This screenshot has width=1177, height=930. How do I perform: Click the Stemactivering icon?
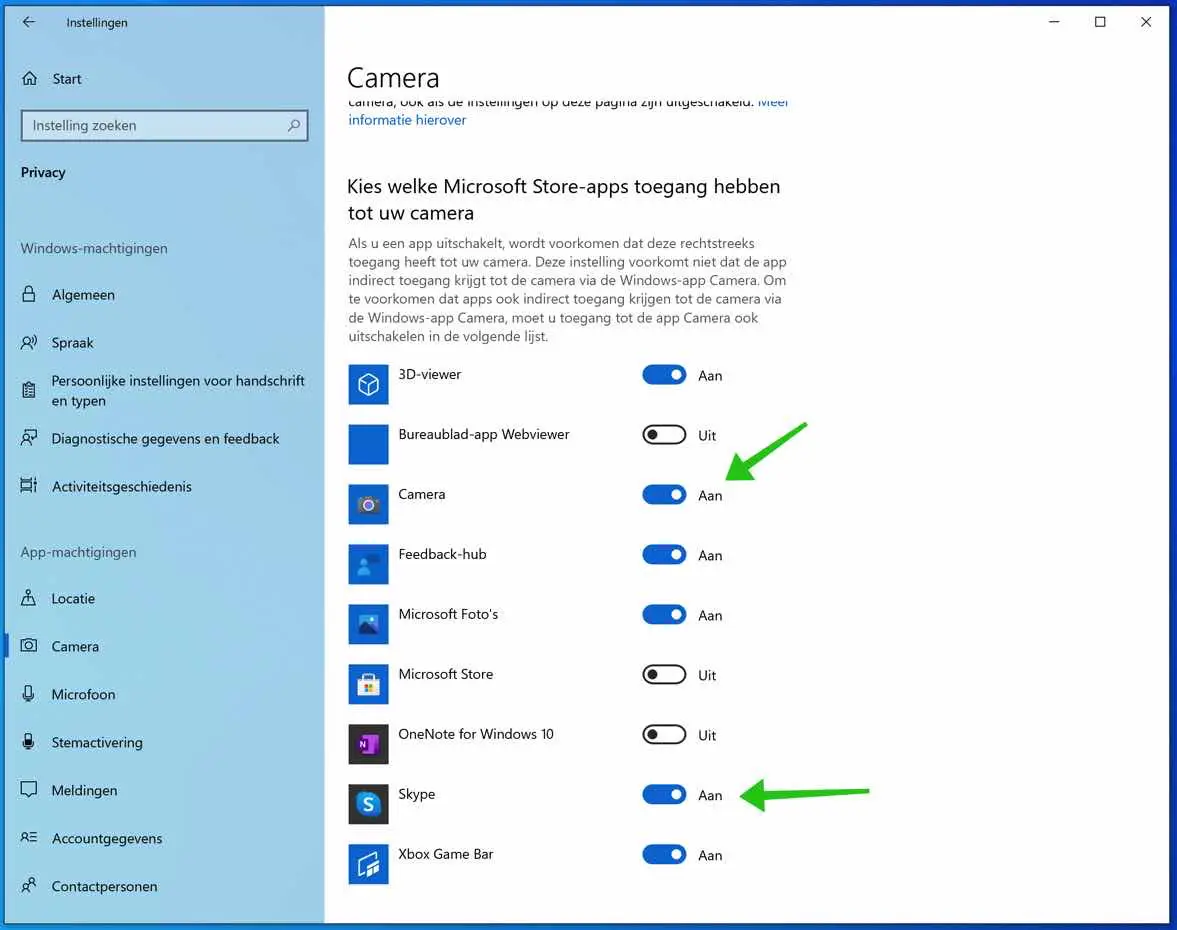coord(29,742)
